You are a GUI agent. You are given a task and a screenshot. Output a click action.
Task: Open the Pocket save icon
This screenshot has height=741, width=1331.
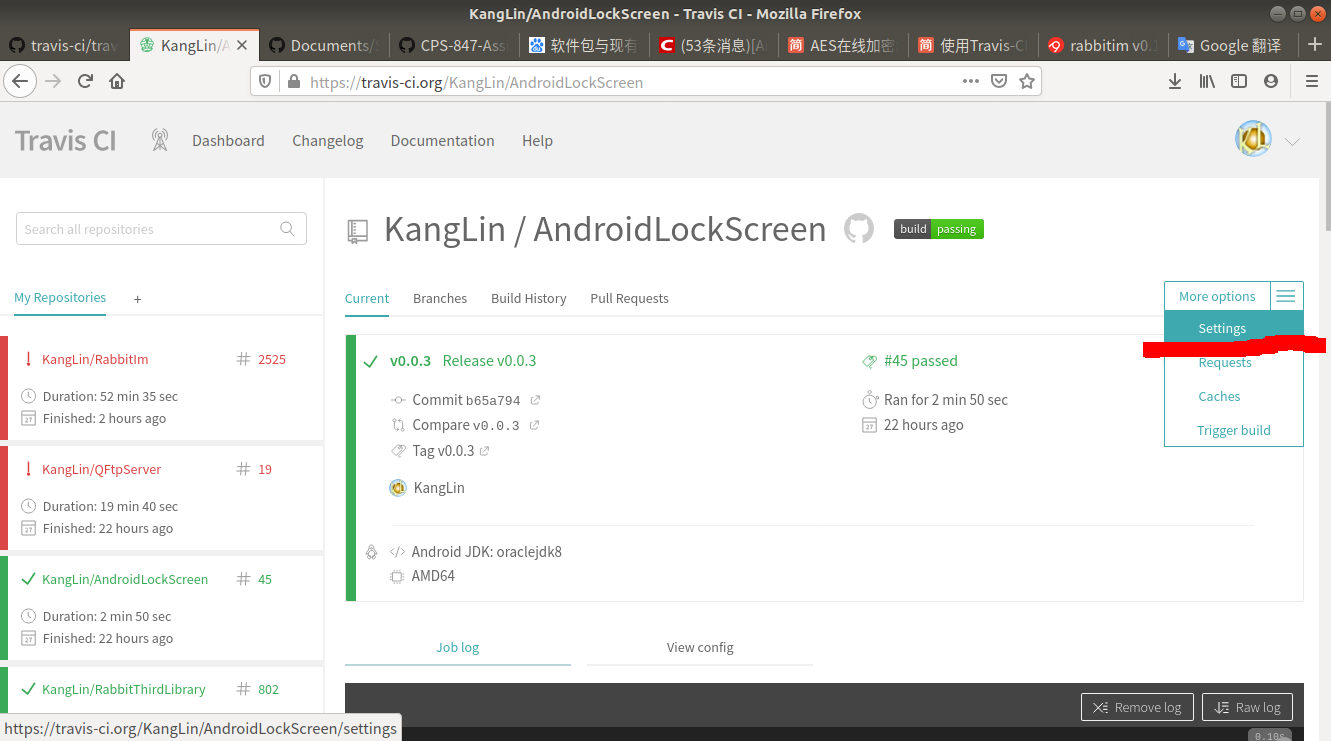pos(998,81)
